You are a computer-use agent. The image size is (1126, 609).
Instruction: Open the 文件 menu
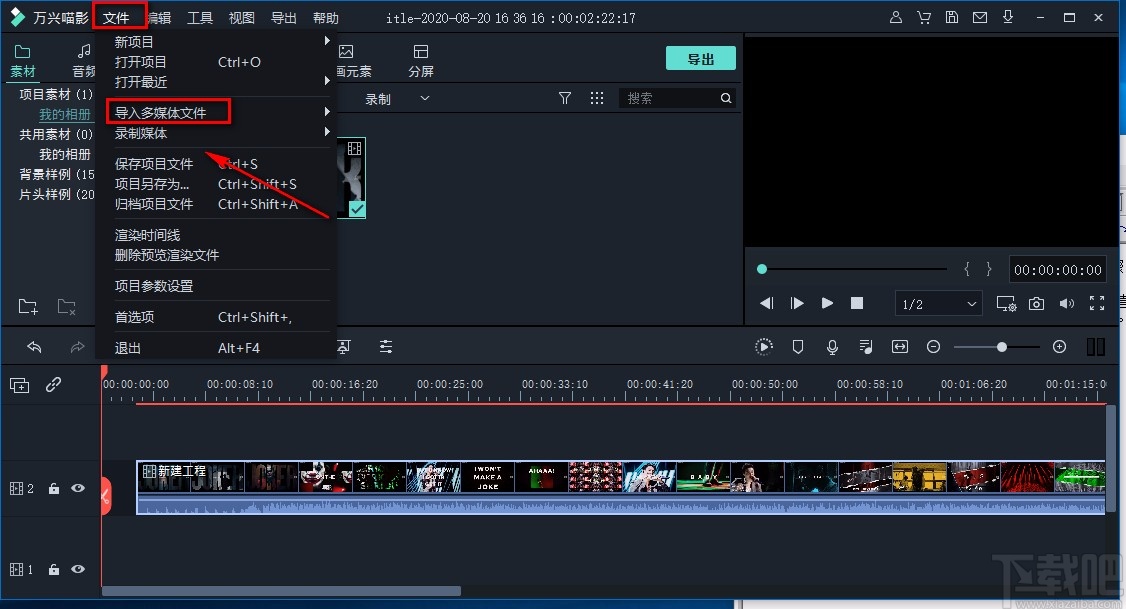116,18
